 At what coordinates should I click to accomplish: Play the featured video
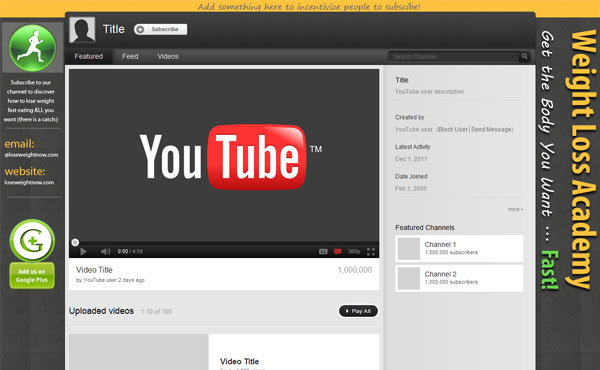pos(83,251)
